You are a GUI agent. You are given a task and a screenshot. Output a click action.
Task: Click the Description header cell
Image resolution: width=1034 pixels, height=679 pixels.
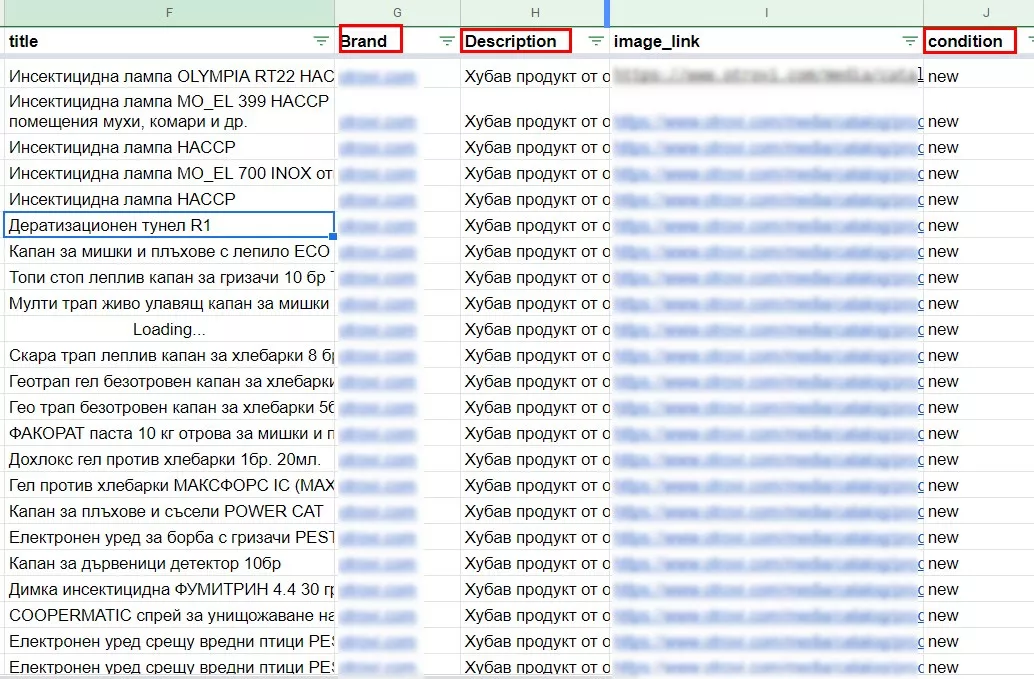[535, 41]
